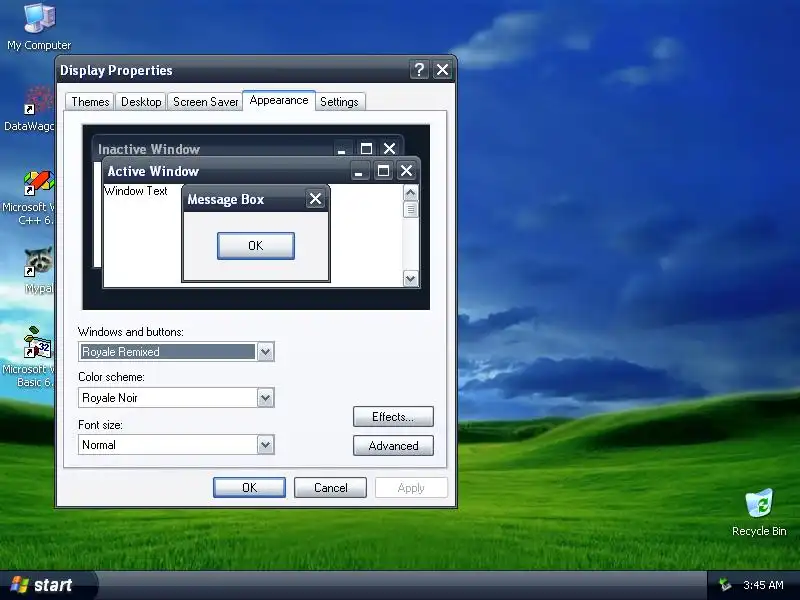Click the Royale Remixed style combo box
The height and width of the screenshot is (600, 800).
176,352
